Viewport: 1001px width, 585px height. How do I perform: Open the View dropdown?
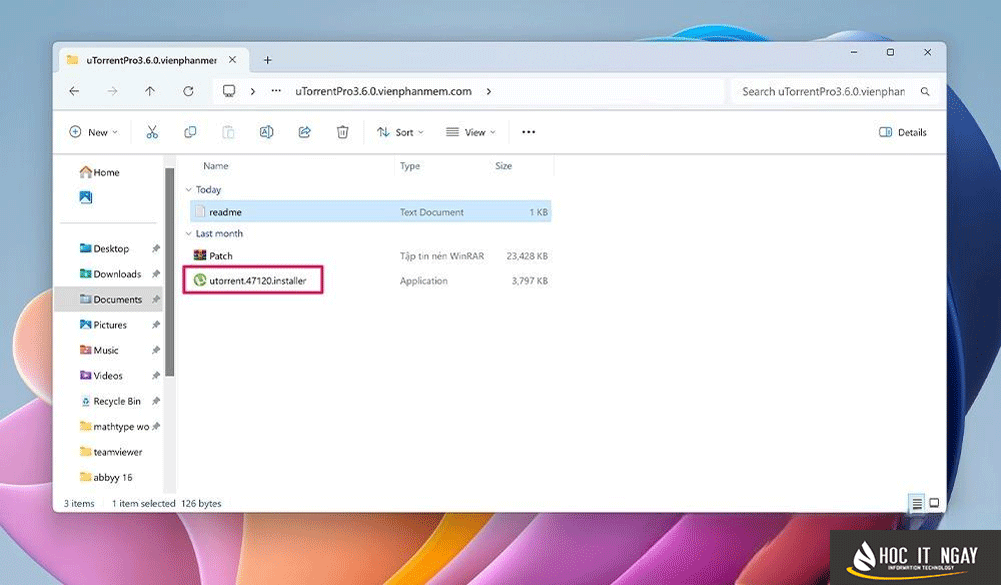tap(470, 132)
